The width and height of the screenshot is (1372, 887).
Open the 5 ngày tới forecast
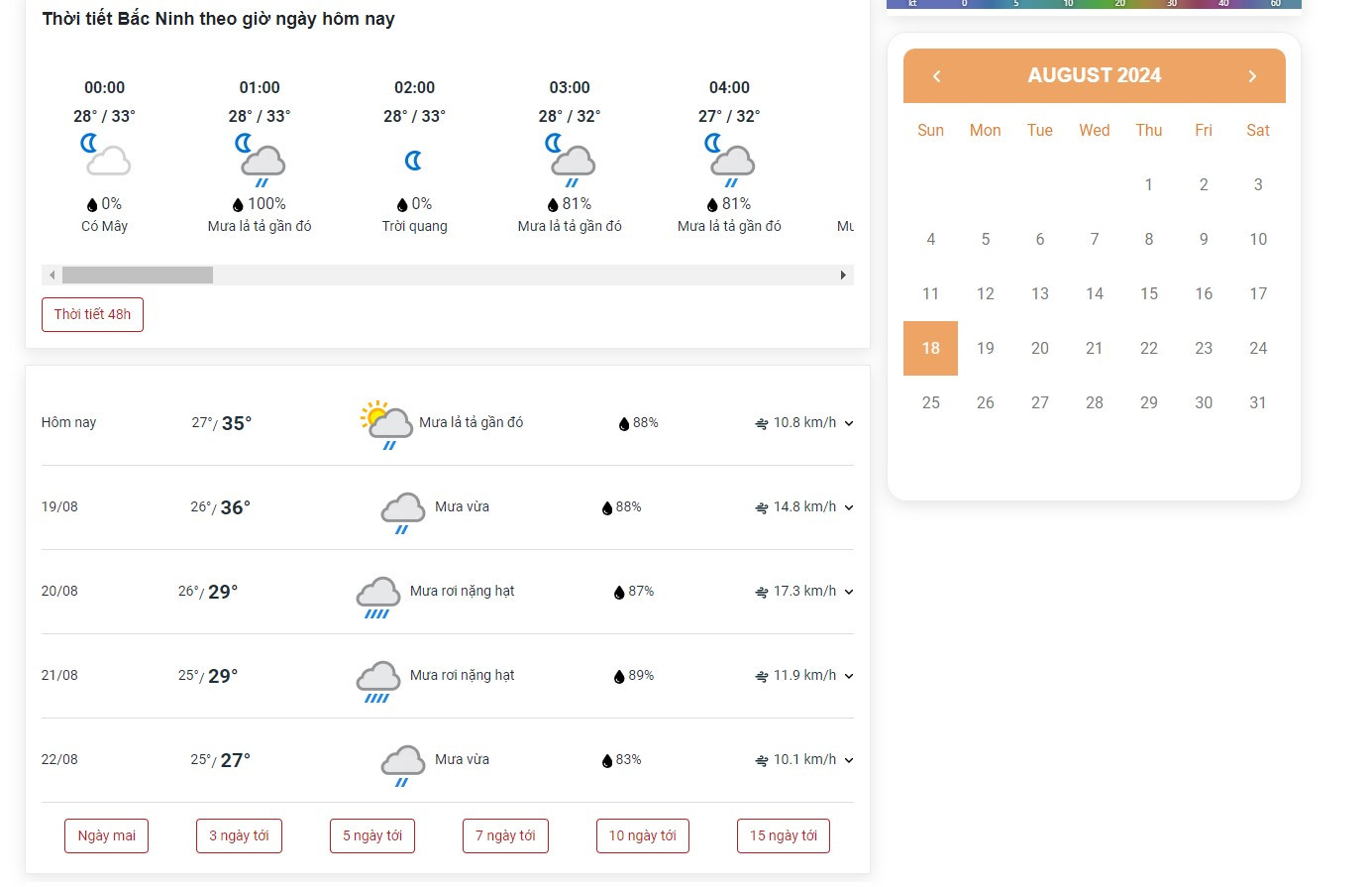372,835
